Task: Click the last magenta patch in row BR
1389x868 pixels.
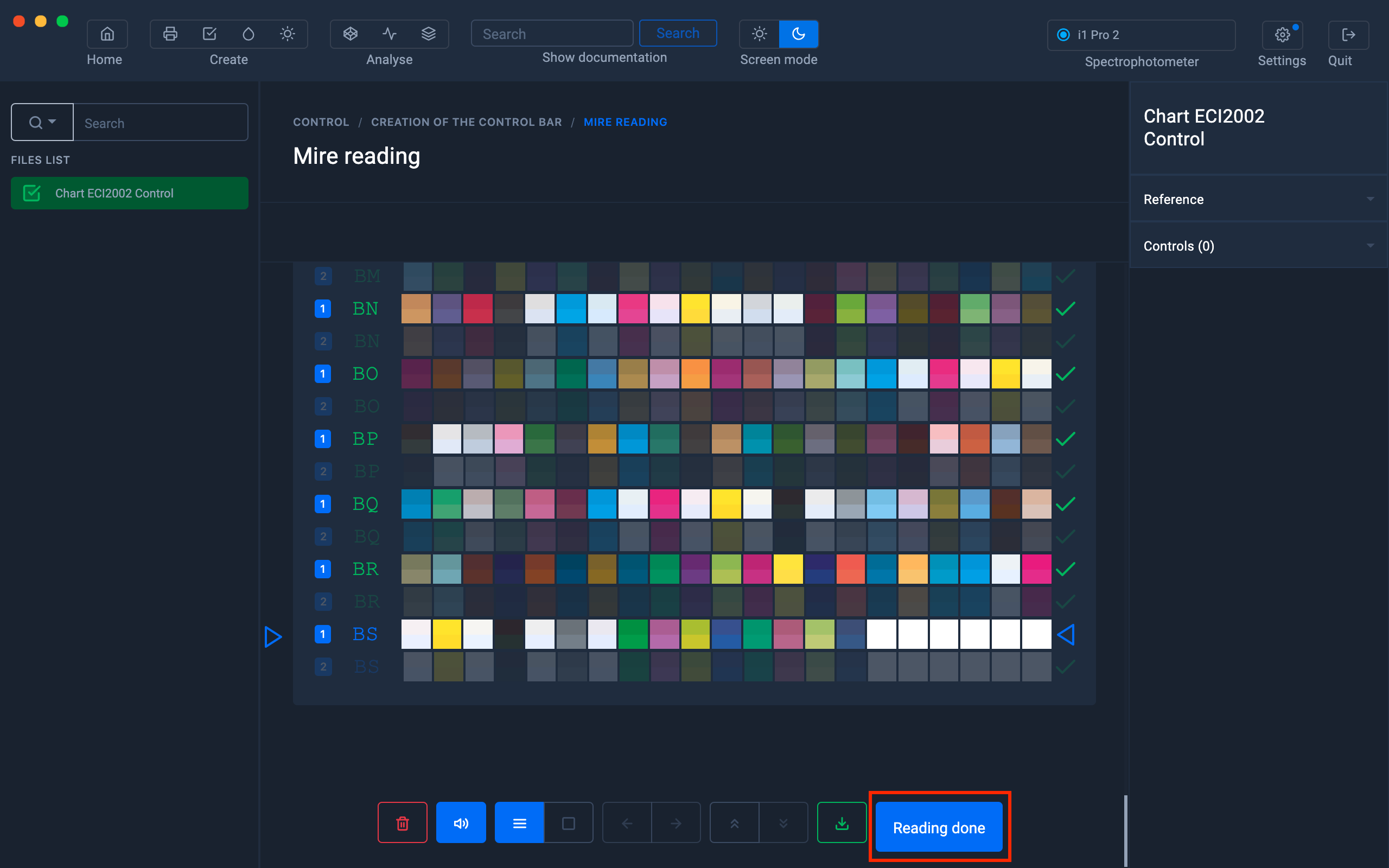Action: pyautogui.click(x=1036, y=569)
